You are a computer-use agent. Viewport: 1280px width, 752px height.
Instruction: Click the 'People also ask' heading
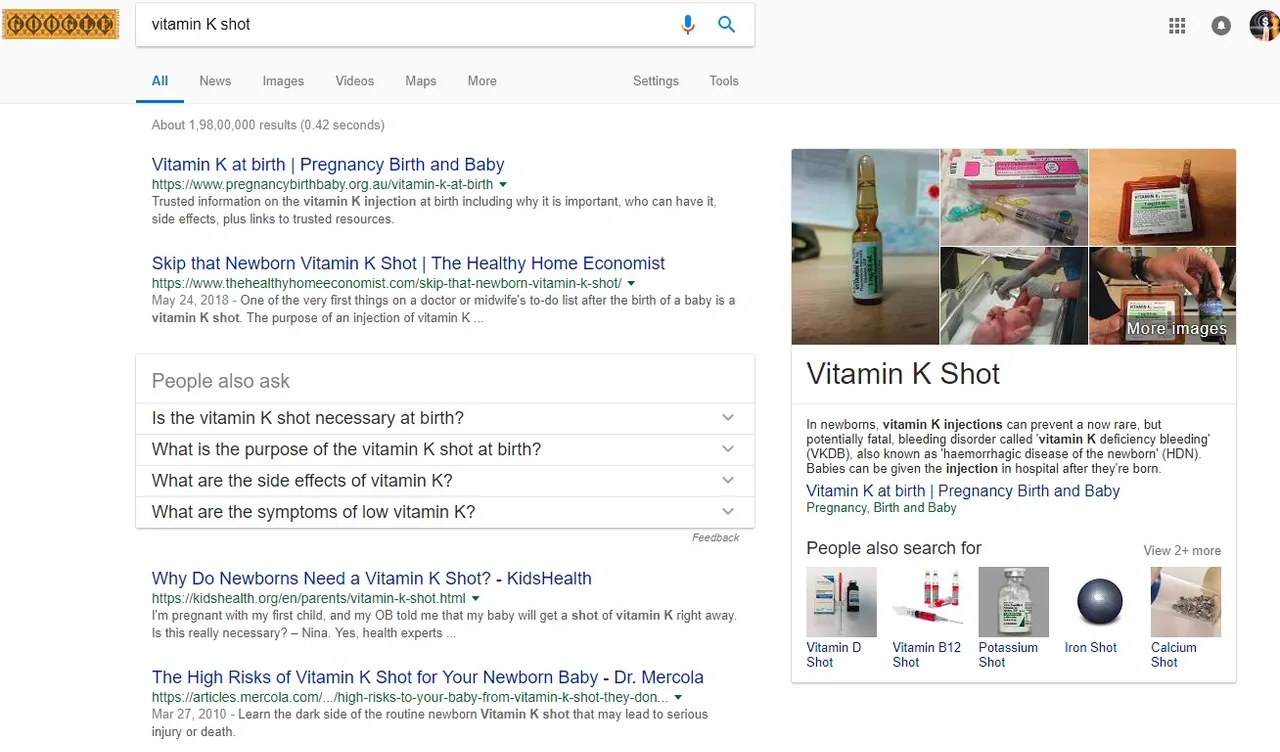pyautogui.click(x=221, y=381)
